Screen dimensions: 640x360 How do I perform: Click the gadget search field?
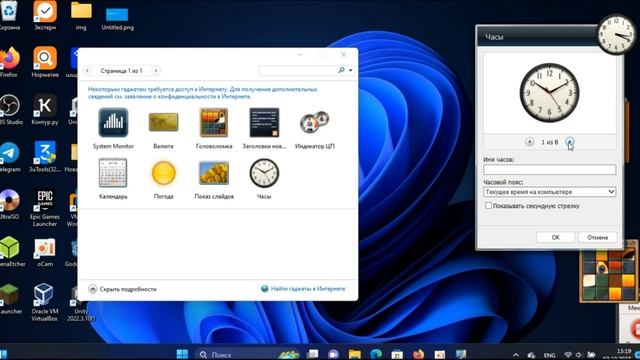(x=298, y=70)
